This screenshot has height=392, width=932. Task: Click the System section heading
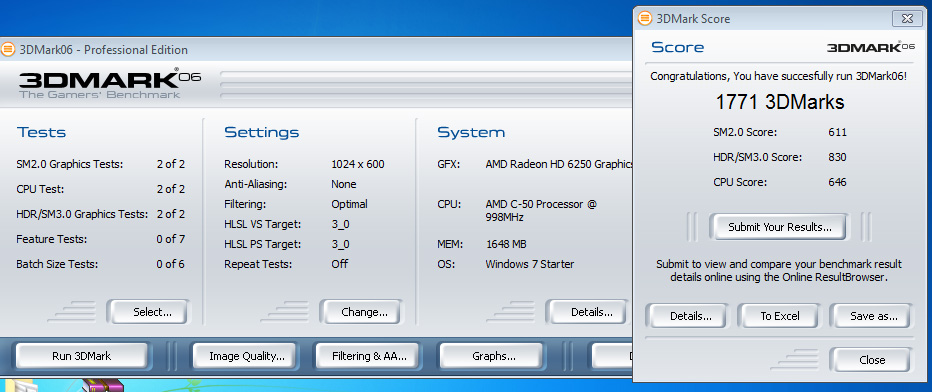471,132
